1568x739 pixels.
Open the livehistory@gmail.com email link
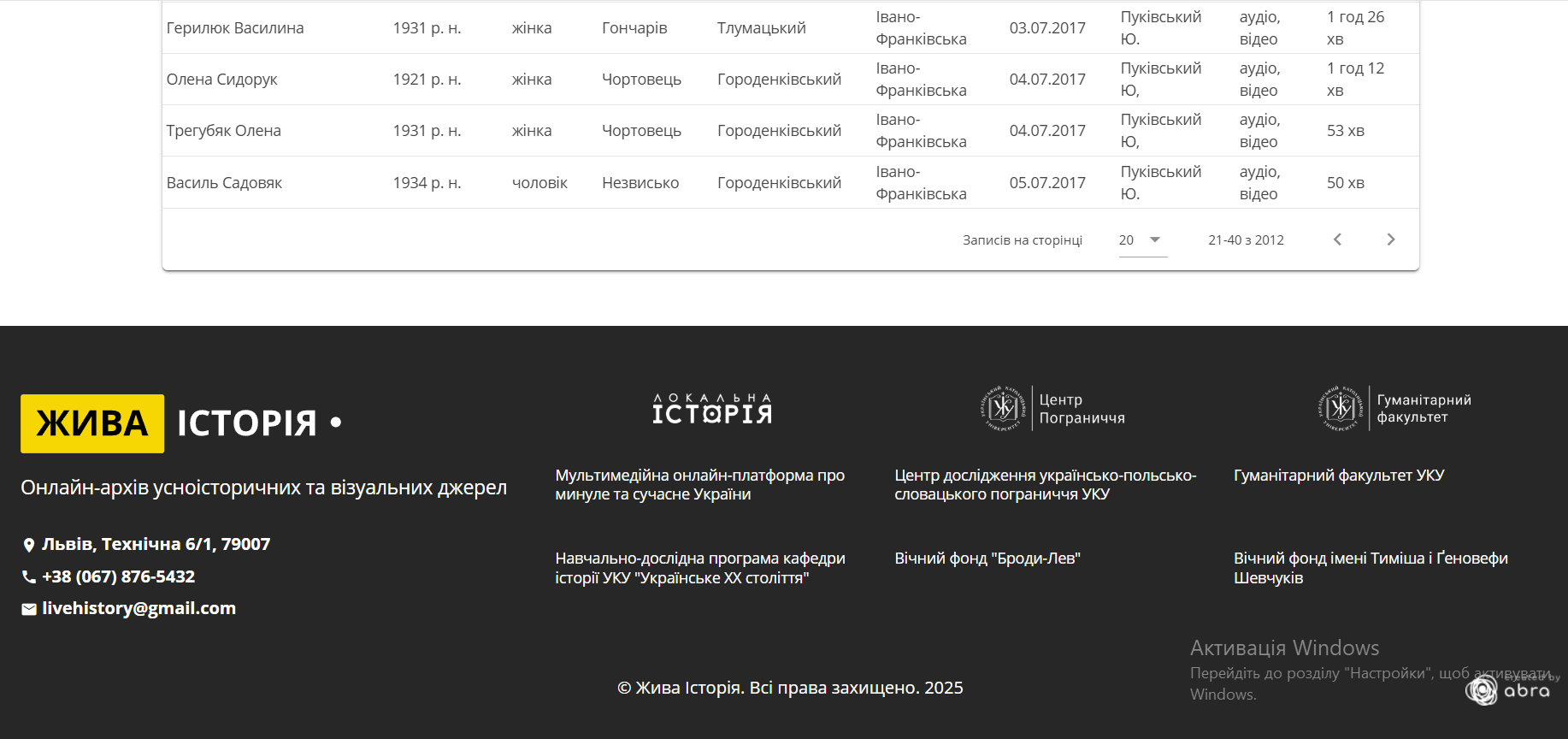pos(139,608)
